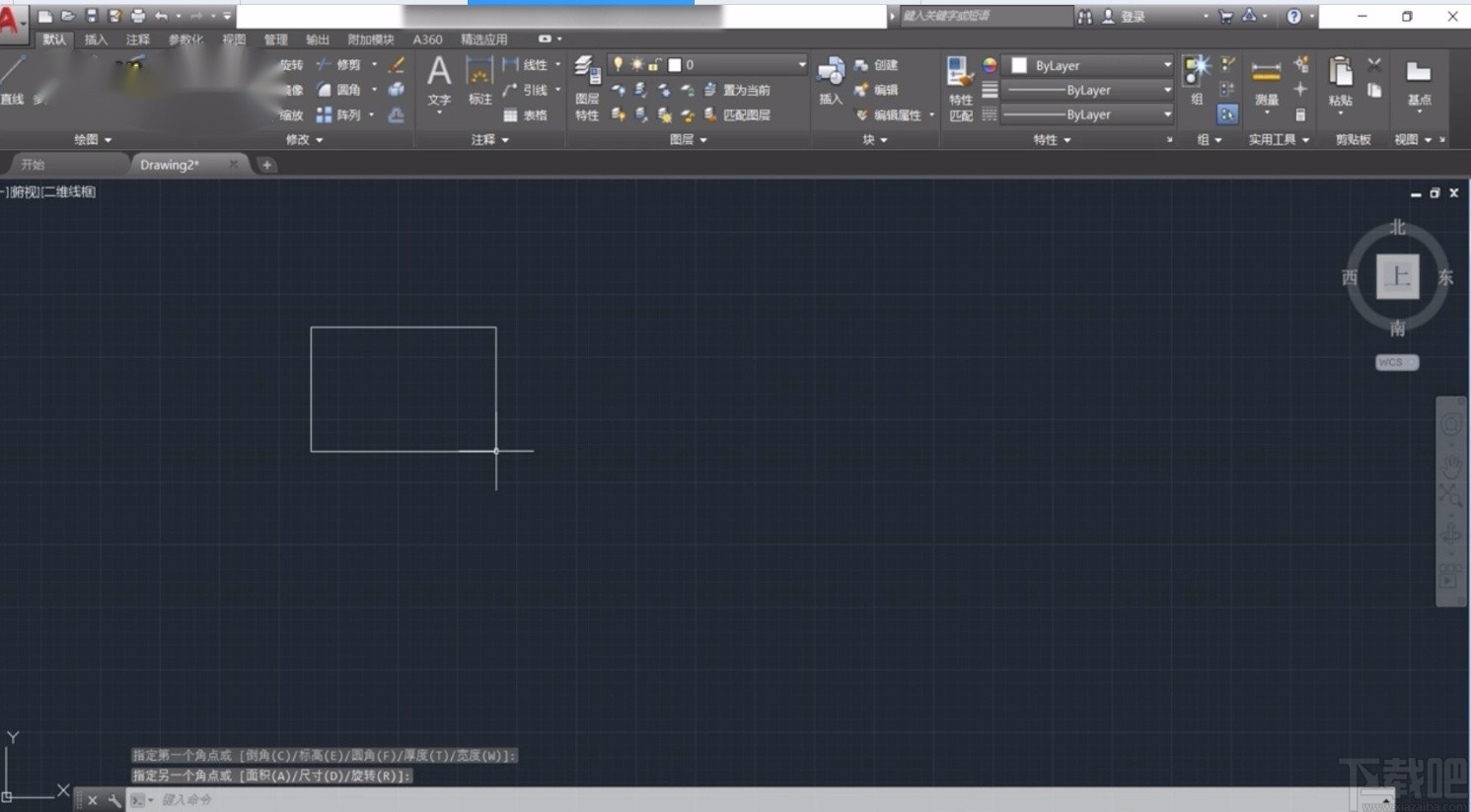Click the command line customize wrench icon
Image resolution: width=1471 pixels, height=812 pixels.
[x=114, y=800]
